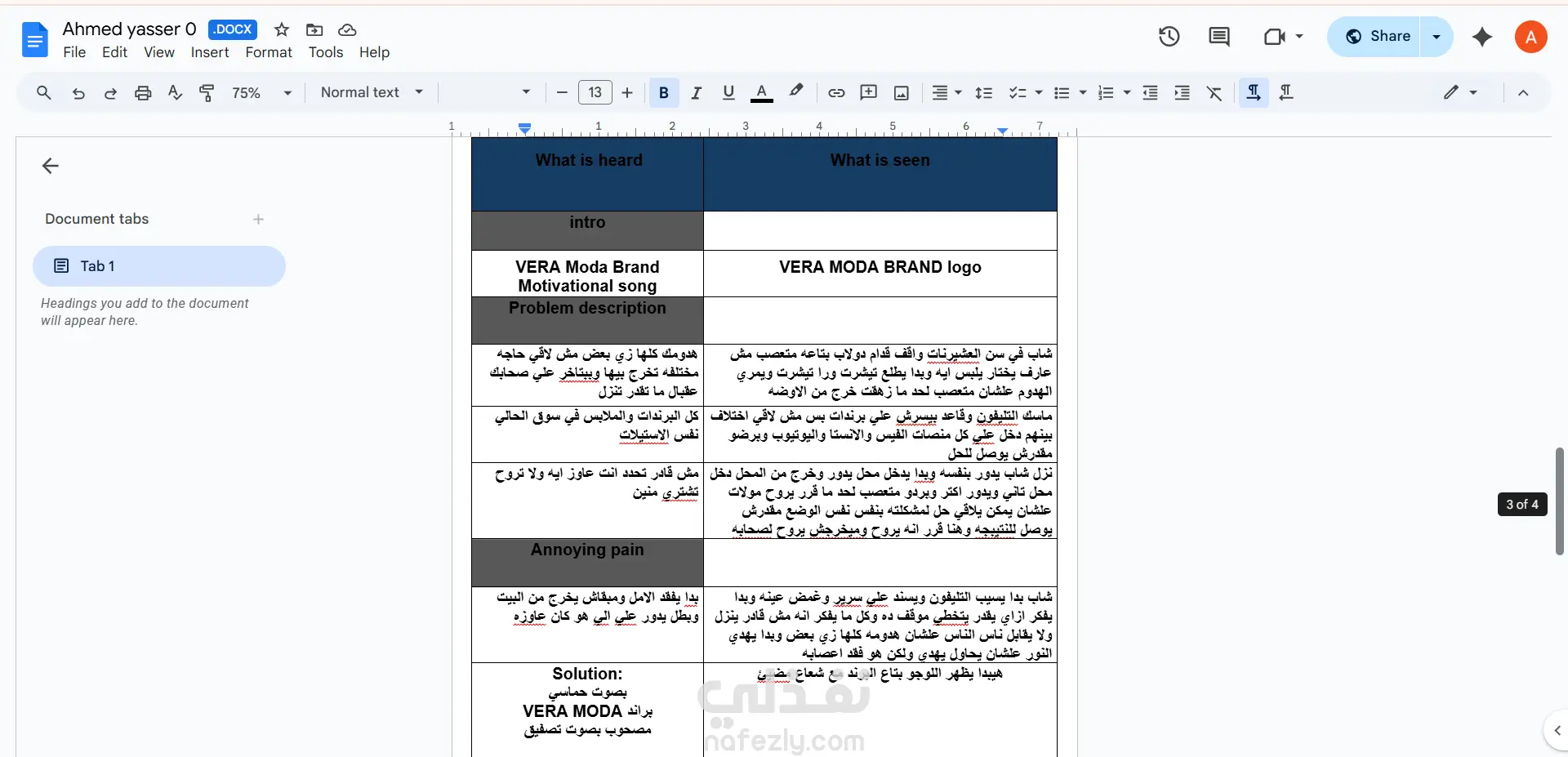
Task: Toggle bold formatting
Action: (x=664, y=93)
